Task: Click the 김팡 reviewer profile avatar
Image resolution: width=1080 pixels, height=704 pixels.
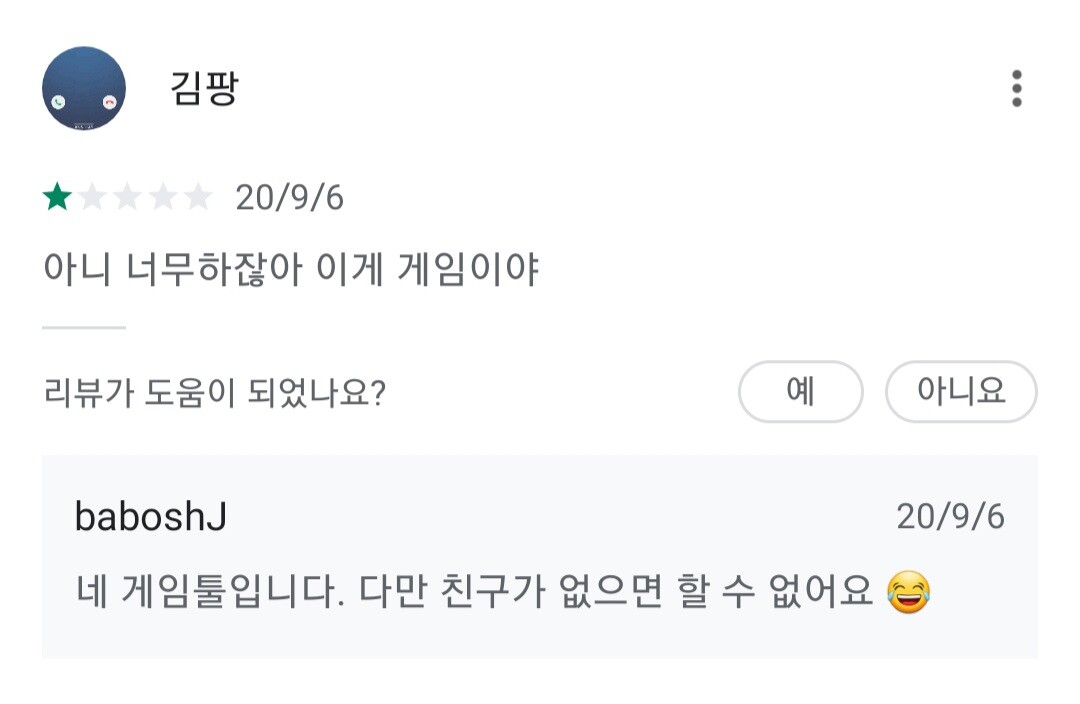Action: coord(84,88)
